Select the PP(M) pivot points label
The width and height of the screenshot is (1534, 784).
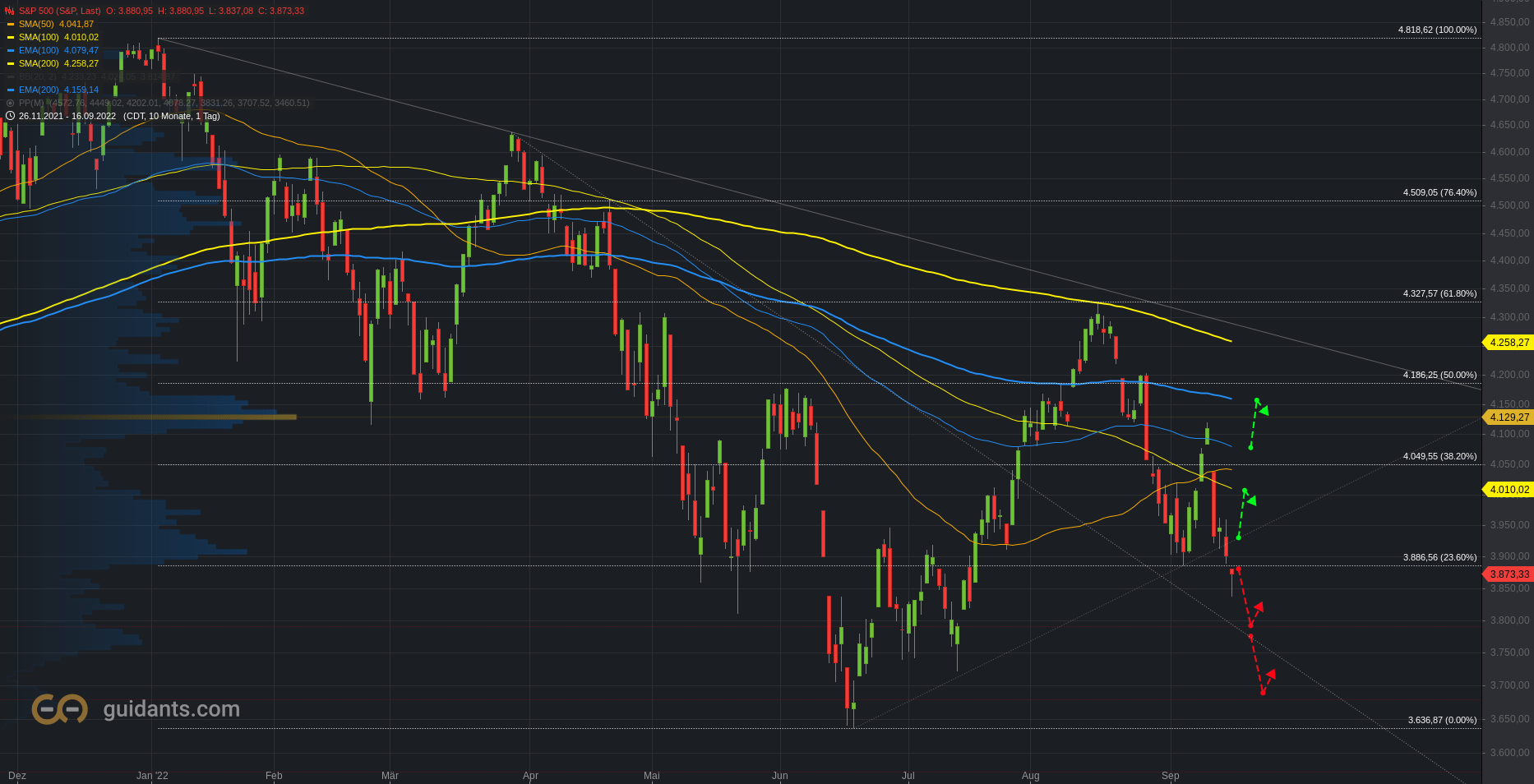click(x=30, y=103)
